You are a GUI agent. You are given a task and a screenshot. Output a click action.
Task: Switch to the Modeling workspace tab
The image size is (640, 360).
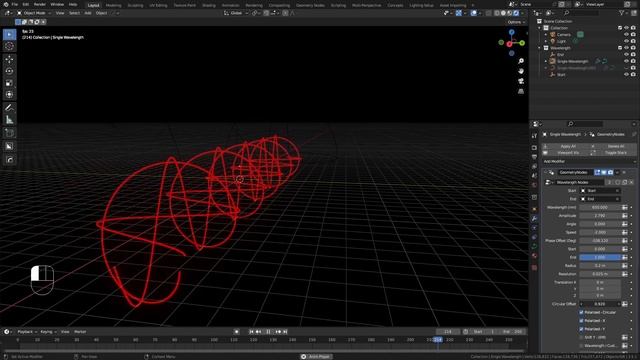(113, 5)
